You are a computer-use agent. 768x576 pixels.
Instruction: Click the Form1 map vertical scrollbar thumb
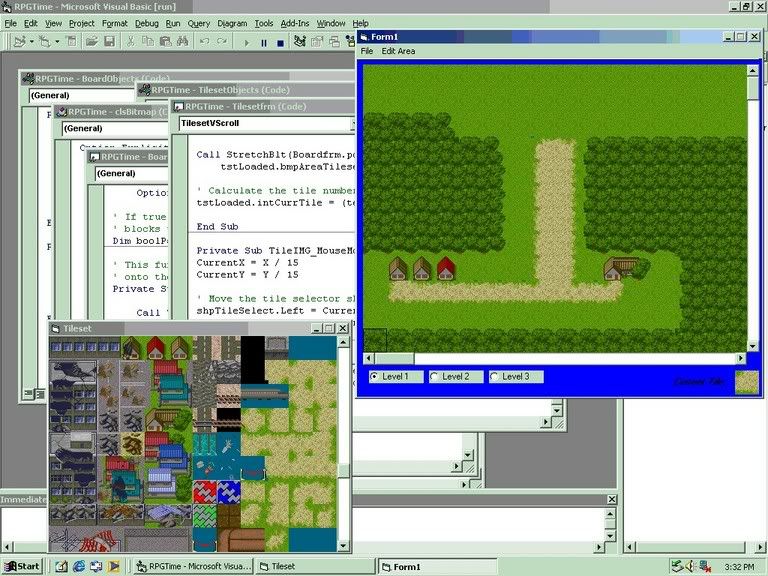tap(753, 88)
